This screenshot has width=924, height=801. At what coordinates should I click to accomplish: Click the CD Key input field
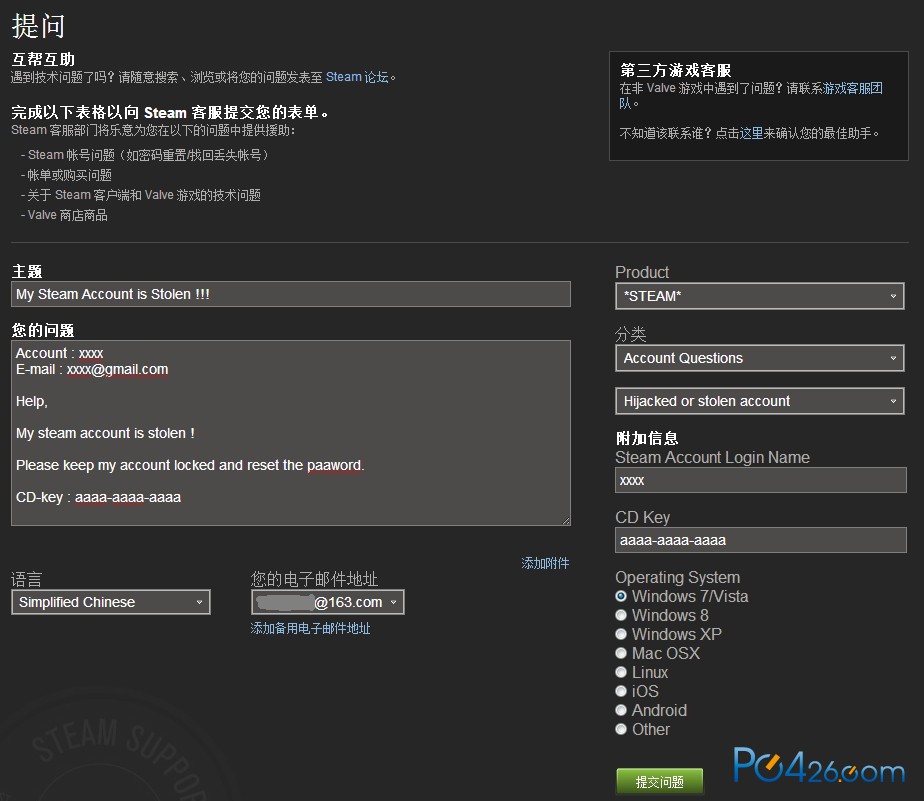[761, 540]
